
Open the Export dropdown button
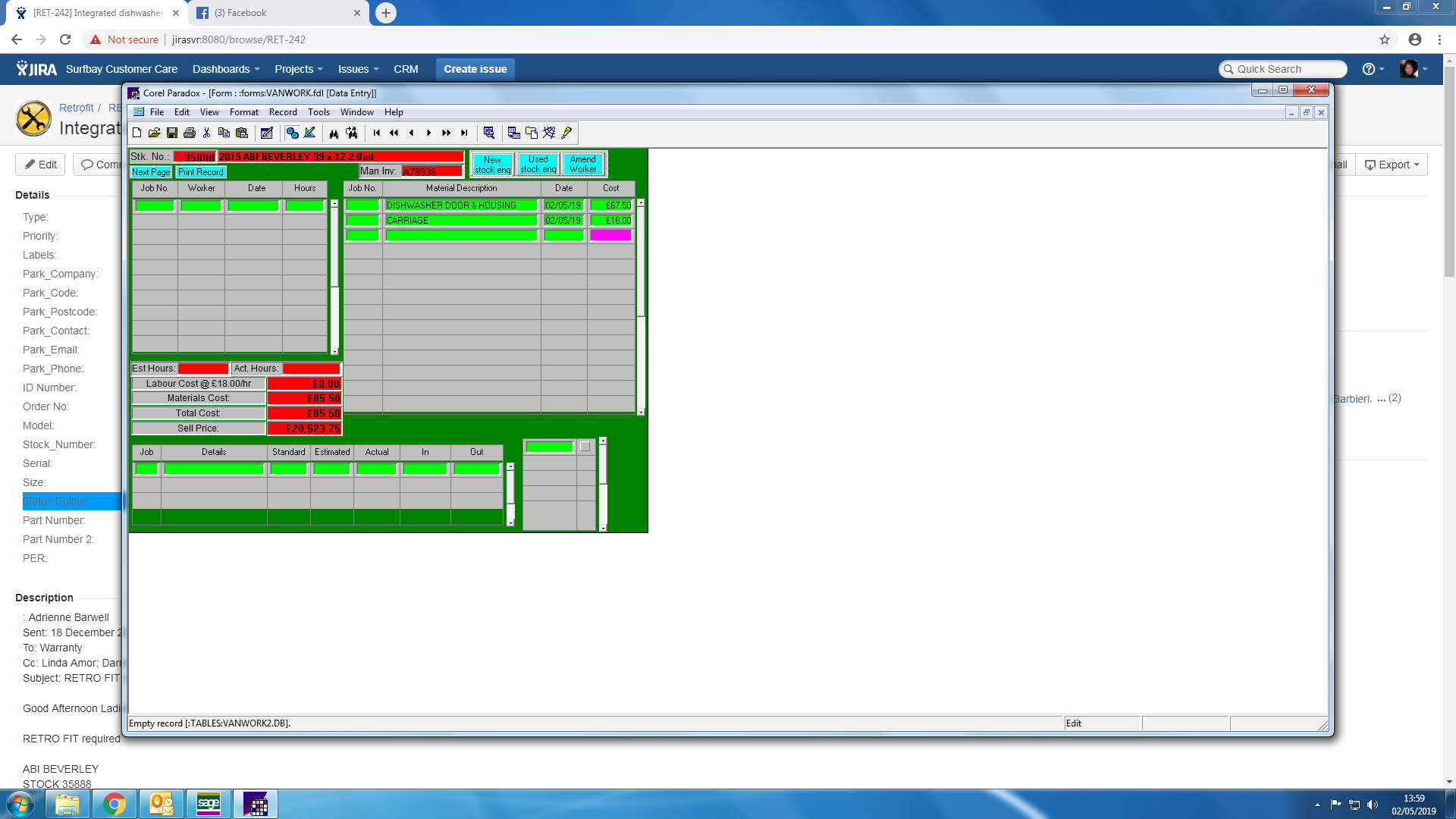click(1392, 165)
